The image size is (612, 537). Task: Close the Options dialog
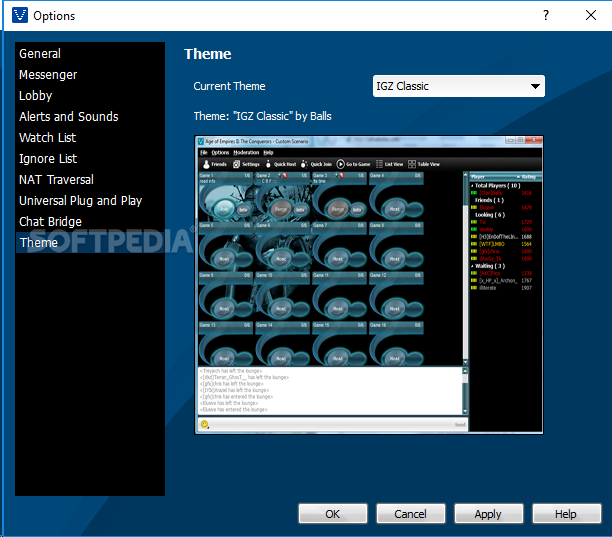tap(591, 16)
